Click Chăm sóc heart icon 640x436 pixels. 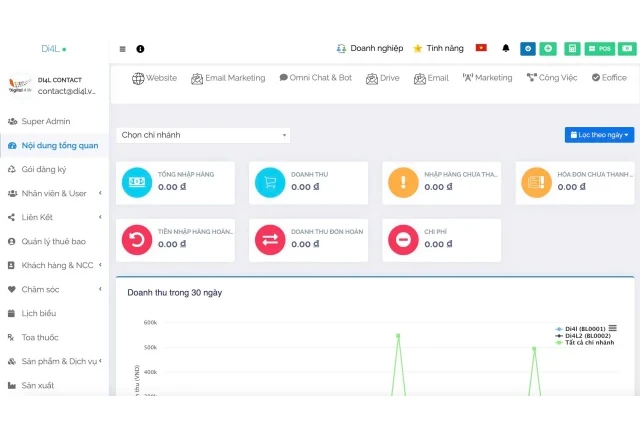click(12, 289)
